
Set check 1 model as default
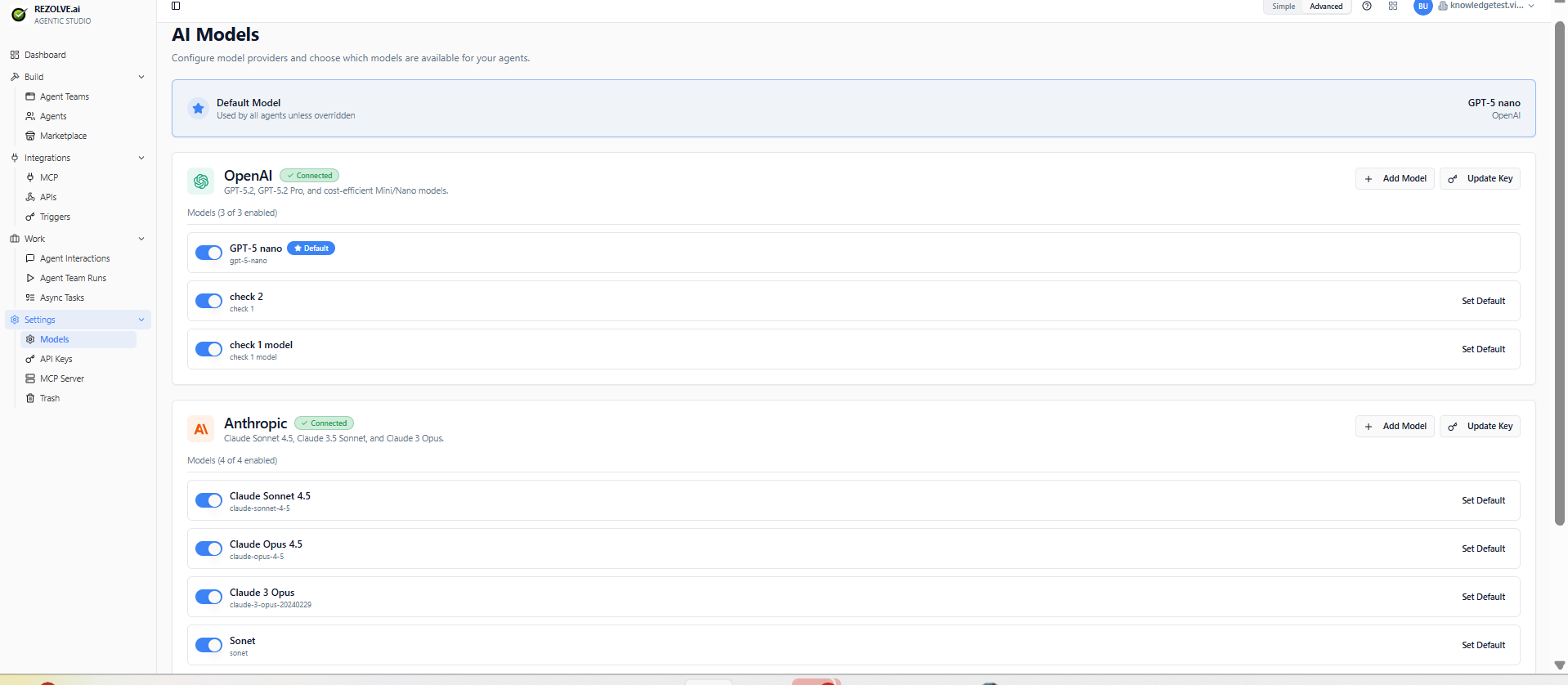click(x=1483, y=349)
